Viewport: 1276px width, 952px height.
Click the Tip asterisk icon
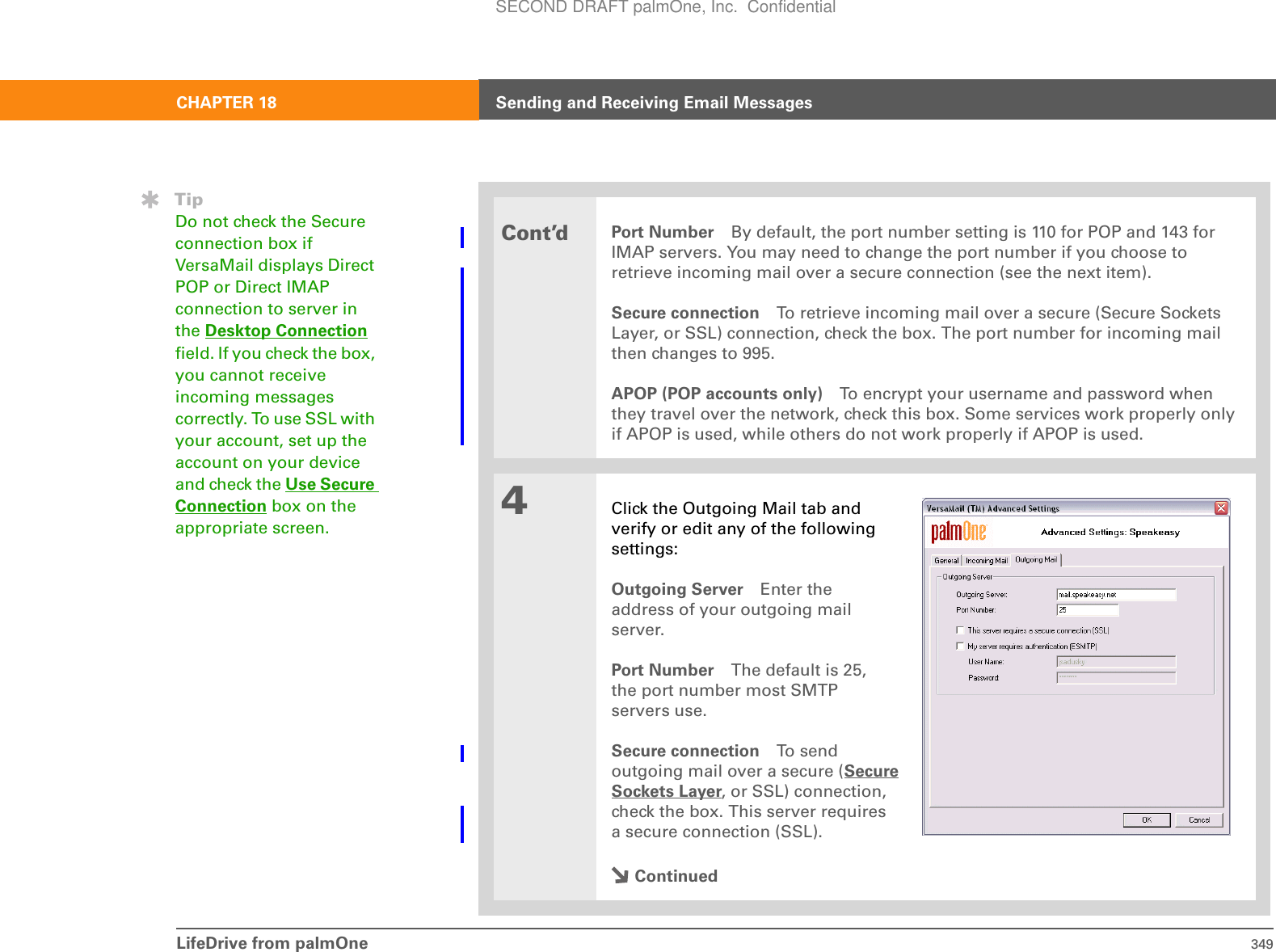point(149,200)
